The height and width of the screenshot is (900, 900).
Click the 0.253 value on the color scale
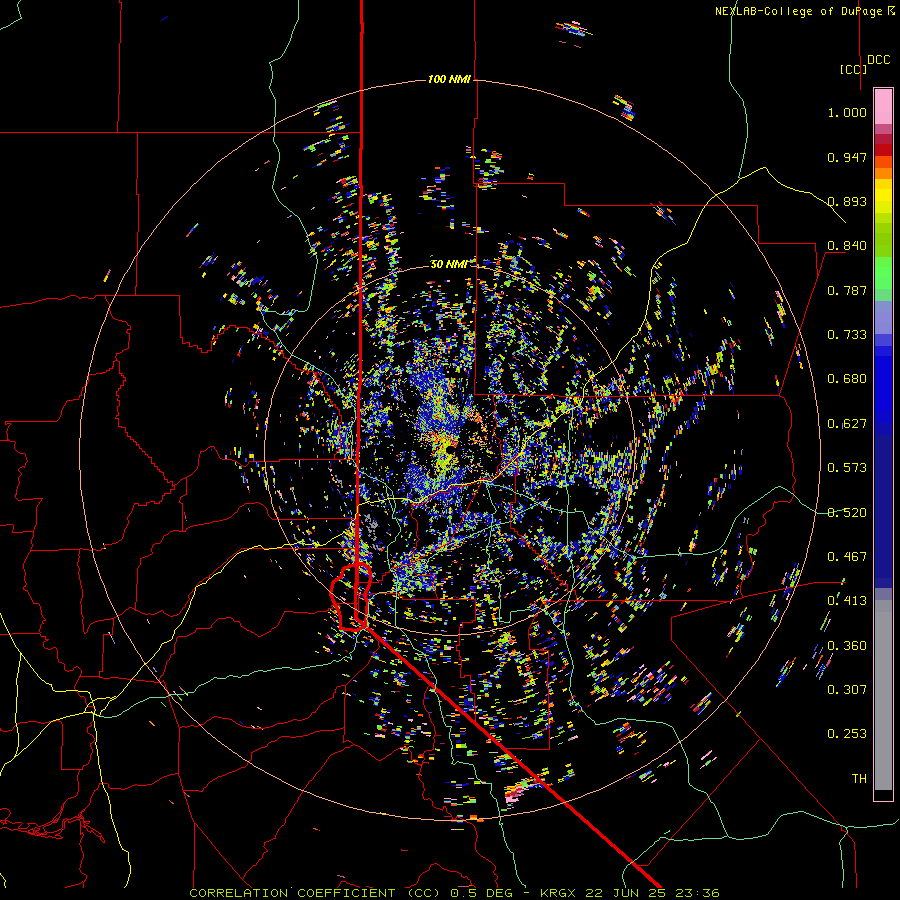coord(847,734)
